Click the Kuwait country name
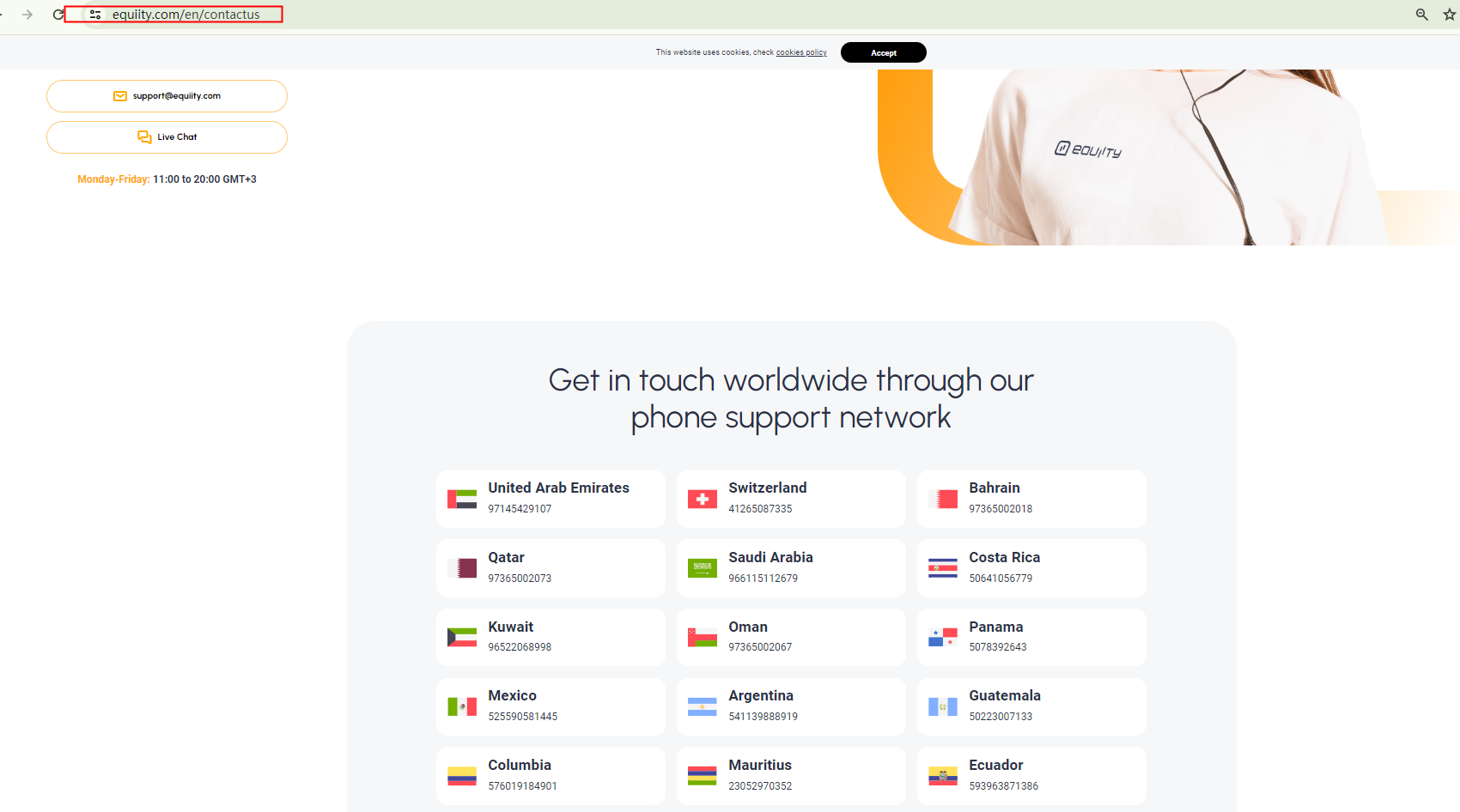The image size is (1460, 812). [x=511, y=627]
